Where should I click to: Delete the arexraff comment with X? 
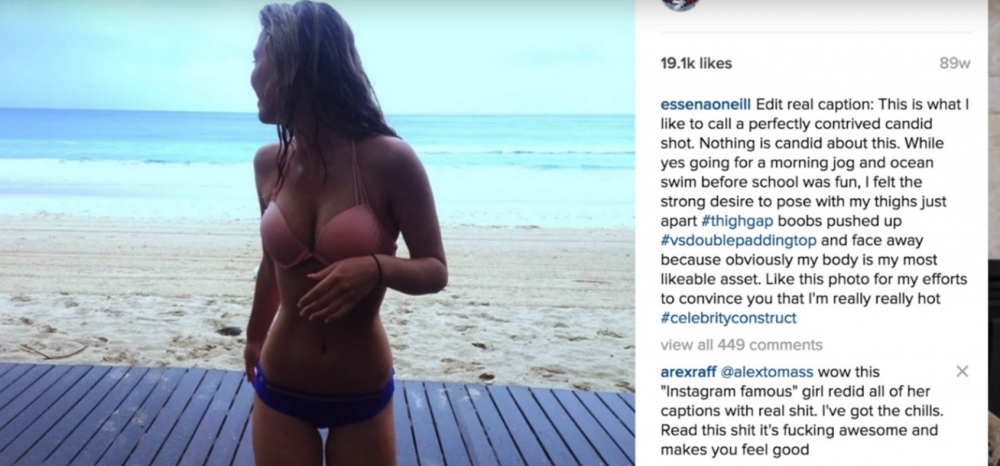point(962,371)
